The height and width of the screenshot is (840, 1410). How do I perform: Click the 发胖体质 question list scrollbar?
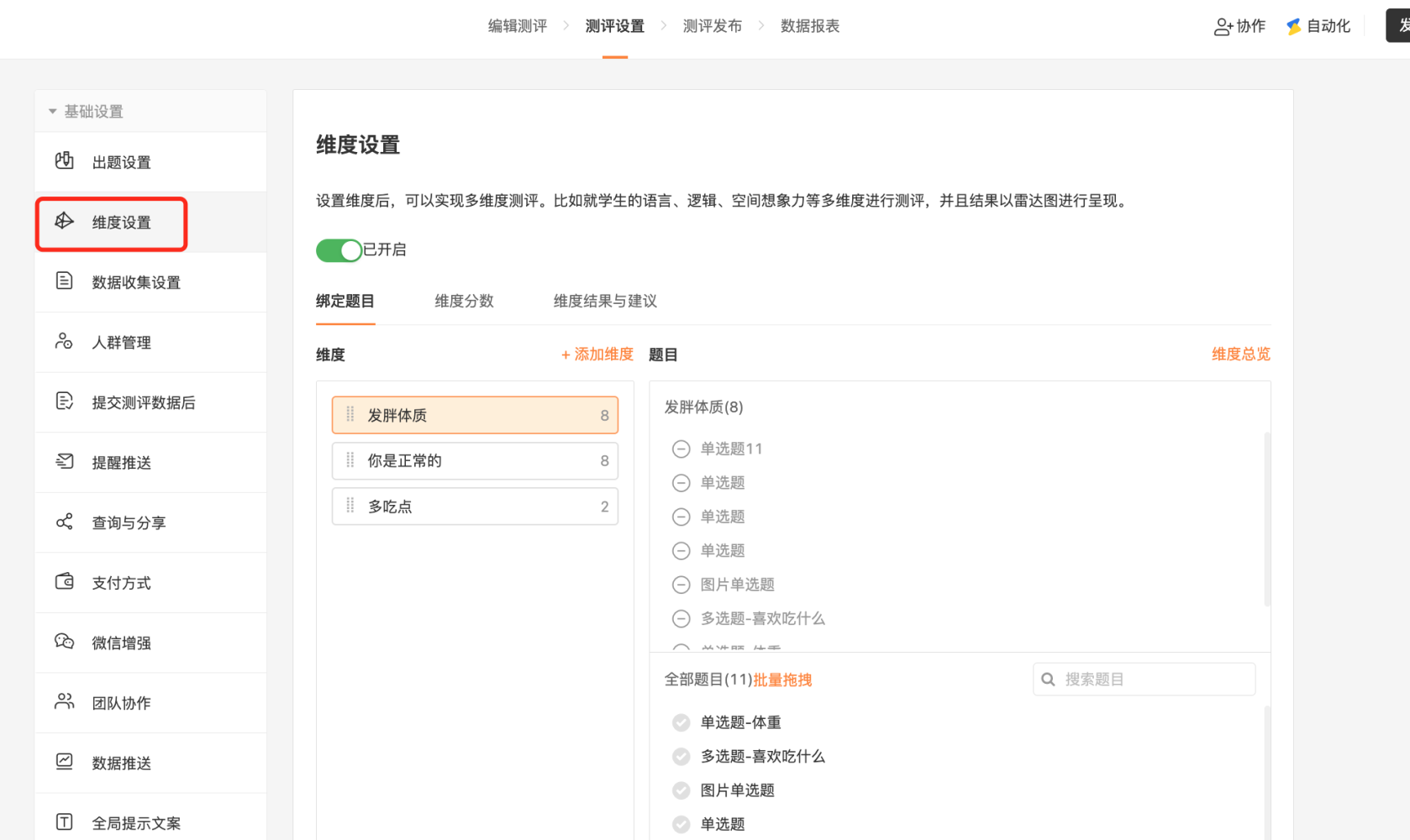point(1267,519)
